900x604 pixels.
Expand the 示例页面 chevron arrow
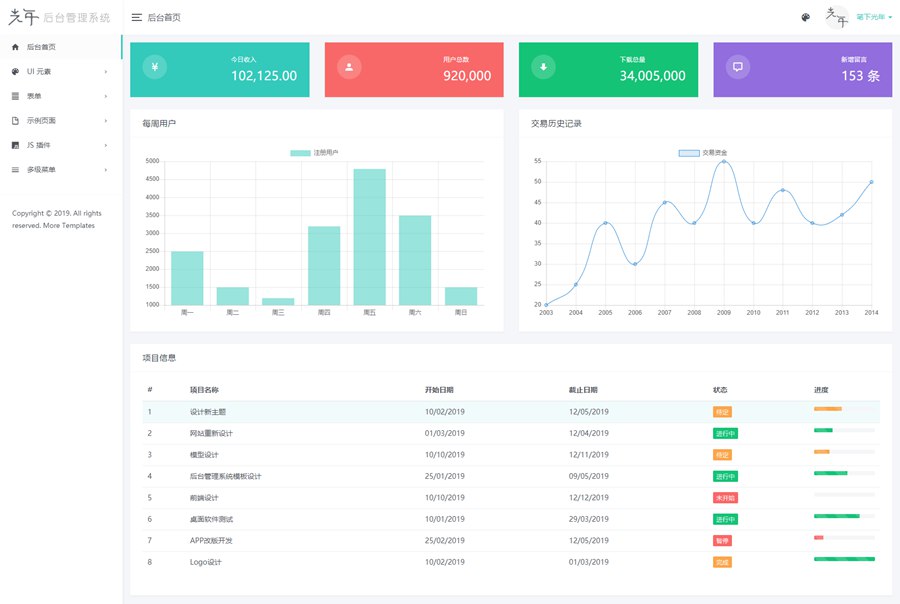coord(106,121)
